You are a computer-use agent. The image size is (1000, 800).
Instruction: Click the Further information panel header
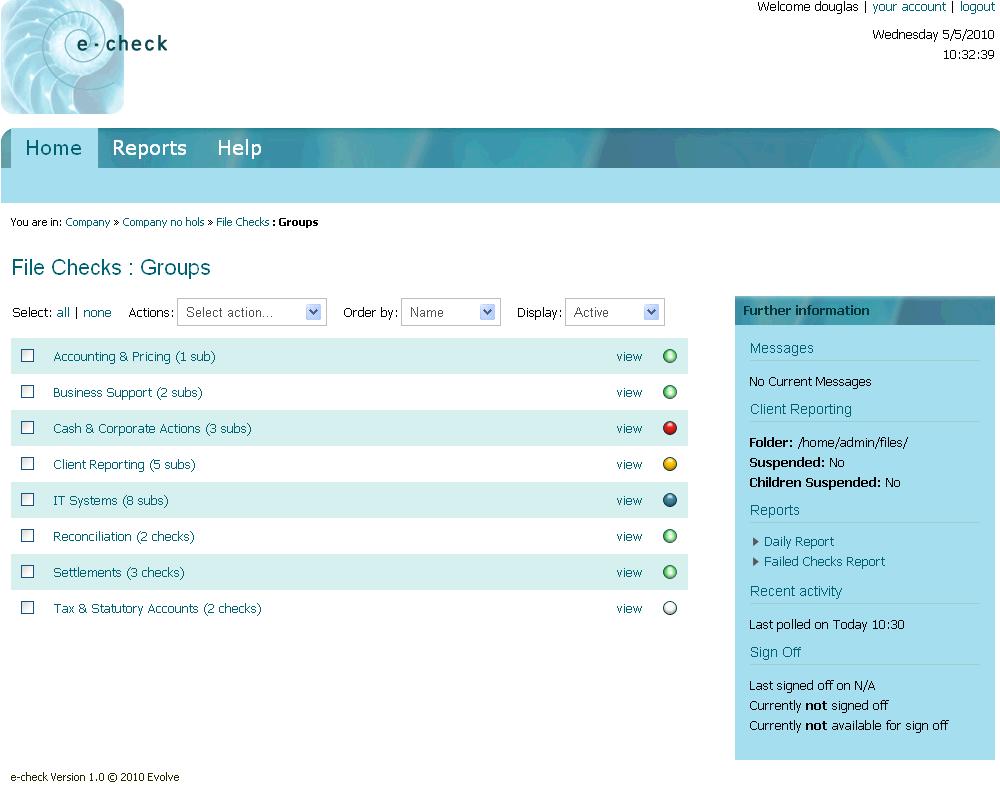(x=865, y=311)
